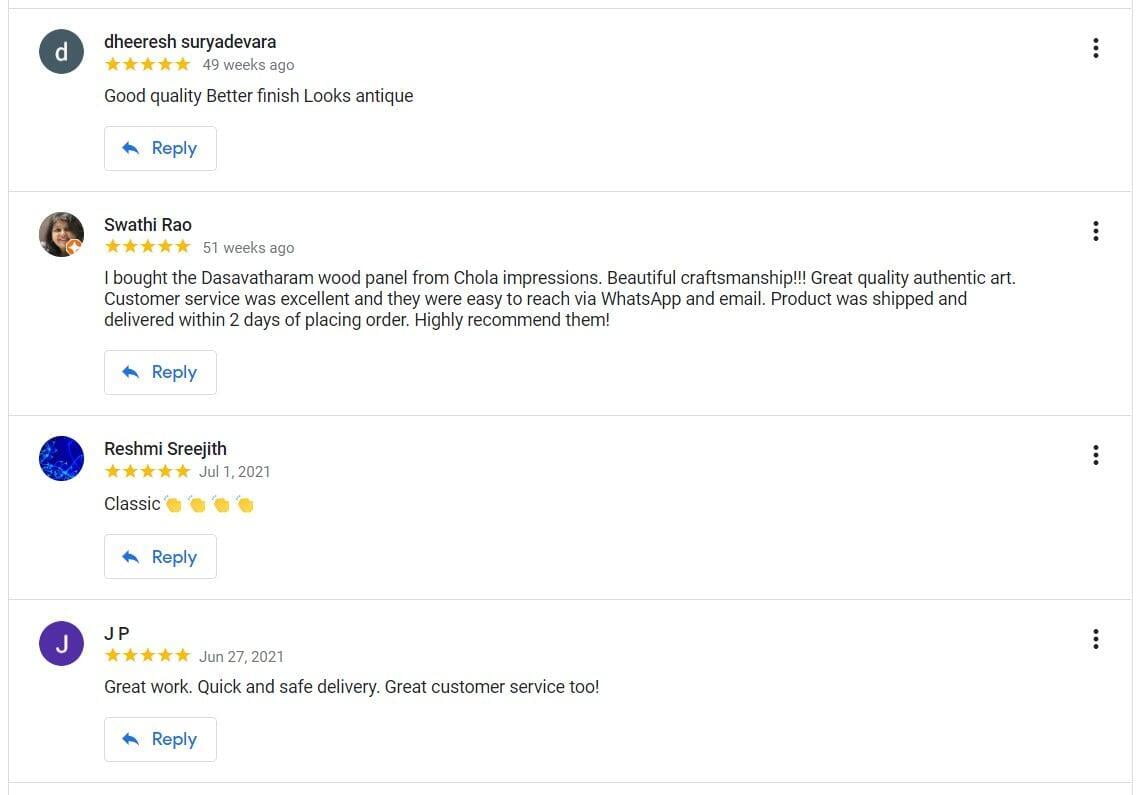Click the star rating on J P's review

tap(147, 656)
